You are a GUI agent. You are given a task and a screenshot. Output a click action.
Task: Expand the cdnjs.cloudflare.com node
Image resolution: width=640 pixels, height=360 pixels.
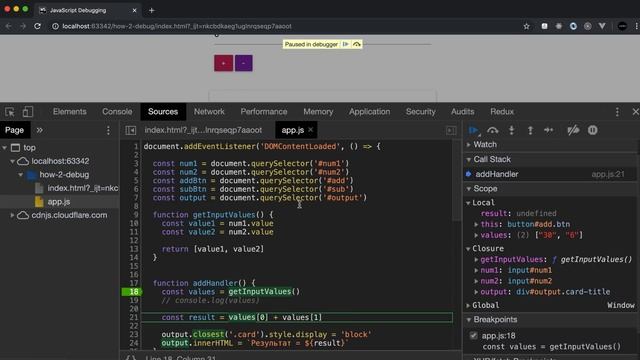coord(13,215)
